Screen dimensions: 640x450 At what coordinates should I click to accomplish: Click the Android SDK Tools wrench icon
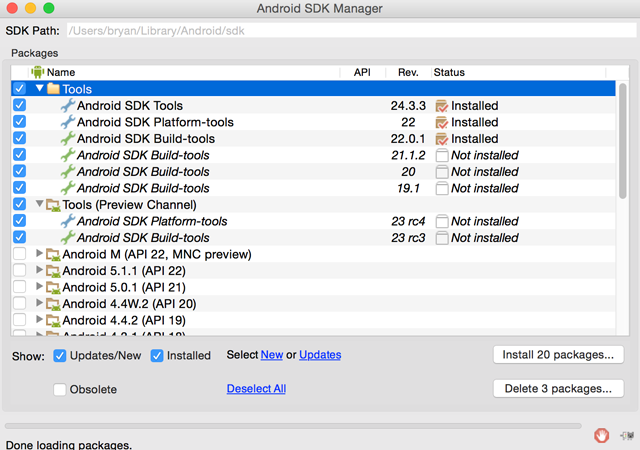coord(68,106)
